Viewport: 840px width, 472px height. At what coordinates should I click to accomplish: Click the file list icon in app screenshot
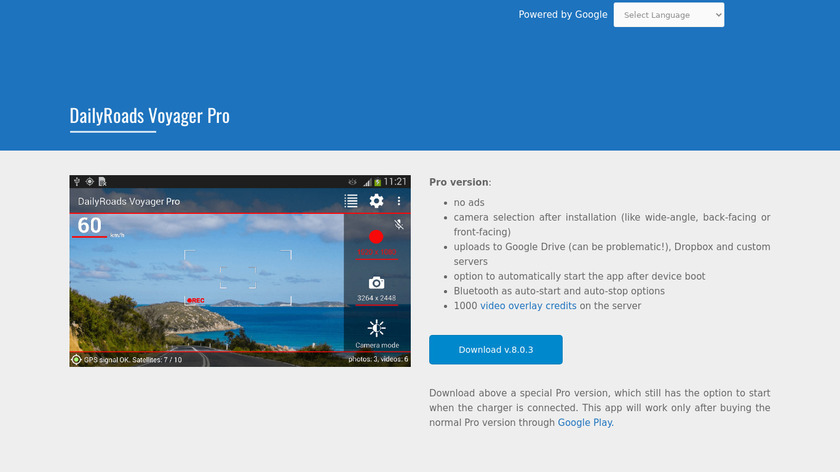pyautogui.click(x=351, y=201)
